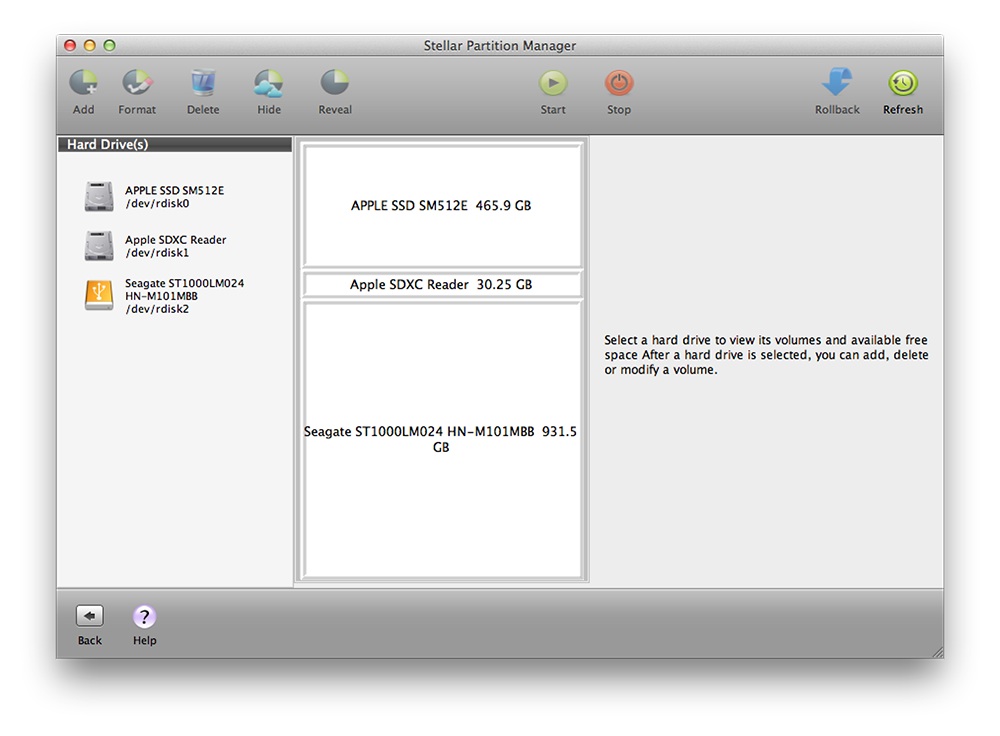Click the window resize grip corner
The width and height of the screenshot is (1000, 736).
tap(938, 652)
